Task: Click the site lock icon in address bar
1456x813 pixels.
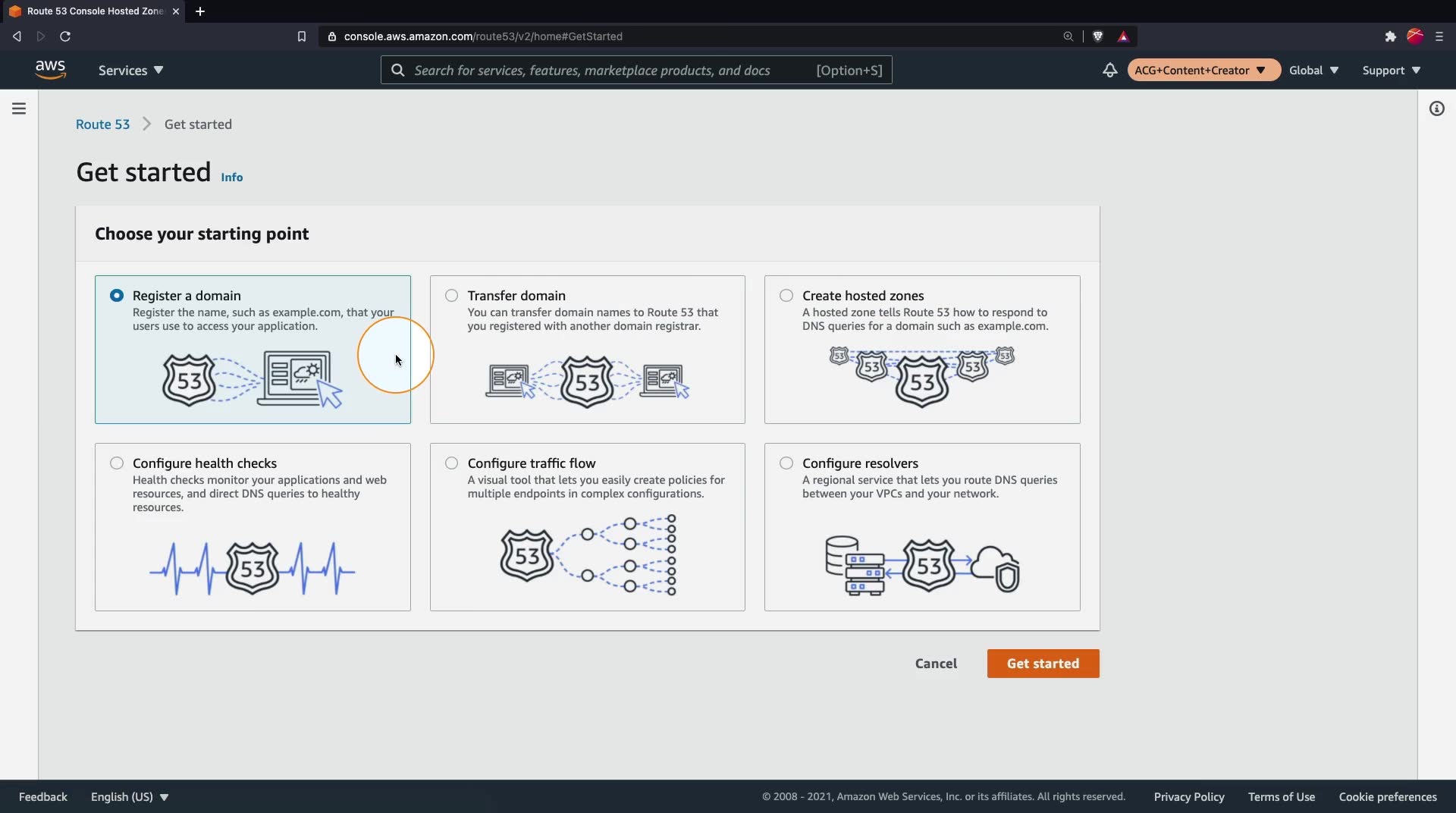Action: click(331, 36)
